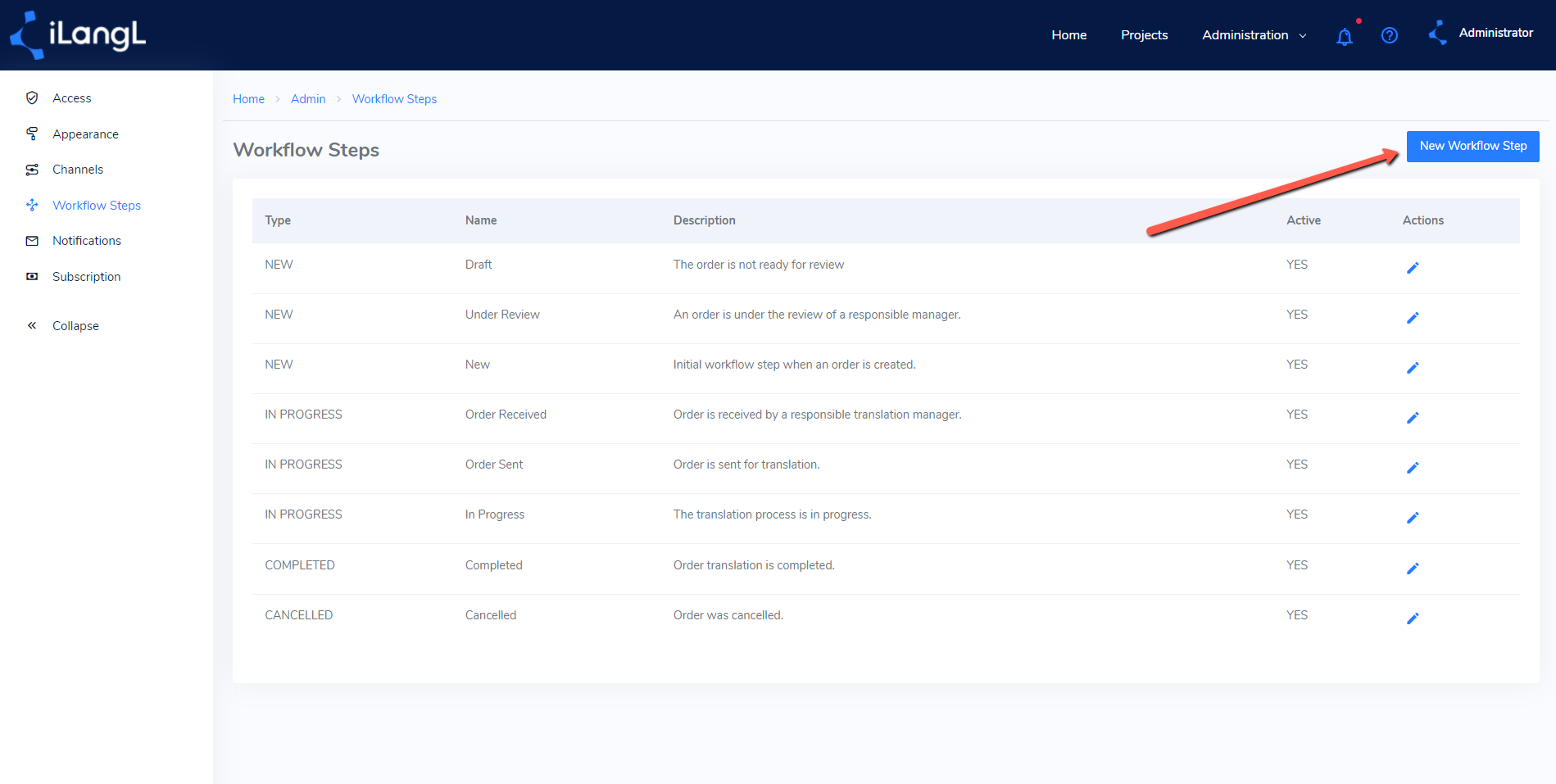Click 'Initial workflow step when an order is created.'
Image resolution: width=1556 pixels, height=784 pixels.
(795, 365)
